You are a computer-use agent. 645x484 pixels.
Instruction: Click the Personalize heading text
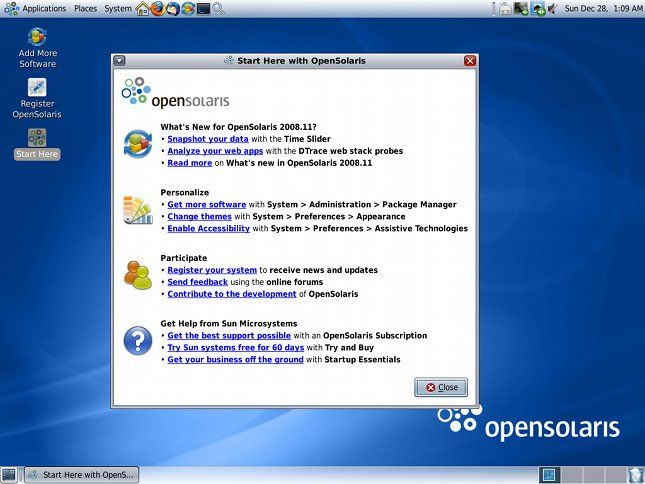pyautogui.click(x=185, y=192)
